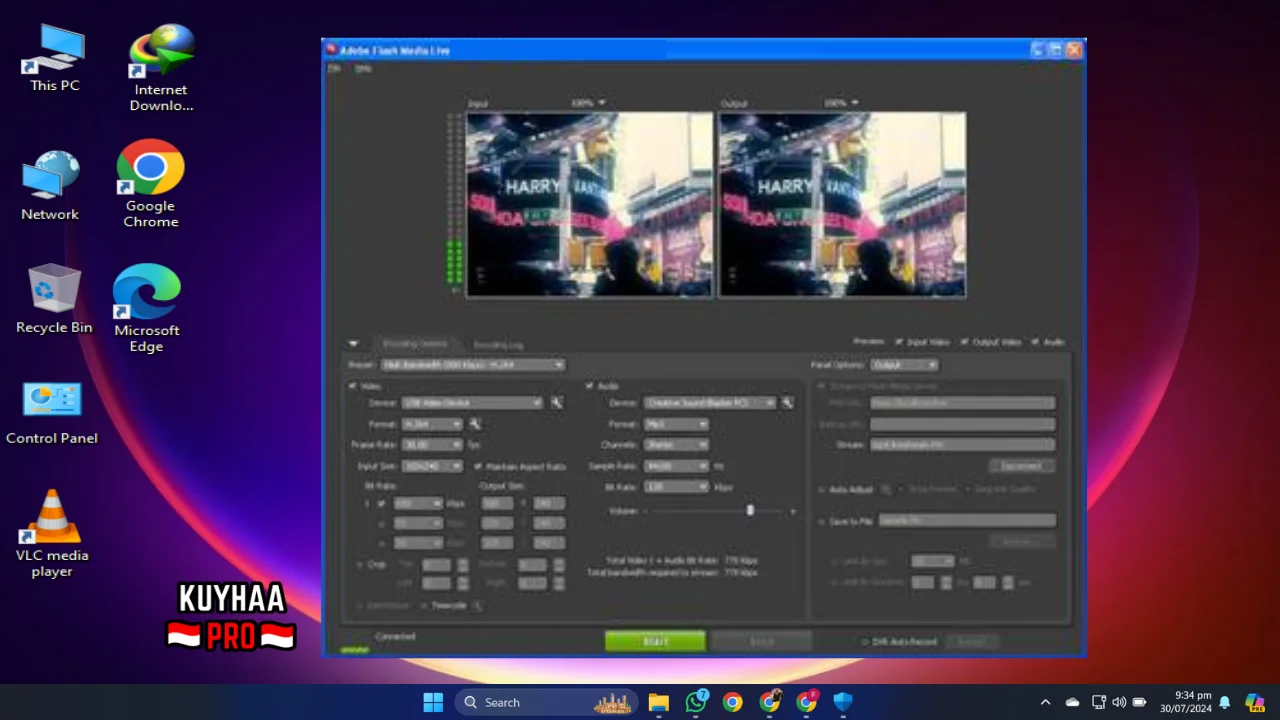Show hidden system tray icons
Image resolution: width=1280 pixels, height=720 pixels.
click(1045, 703)
